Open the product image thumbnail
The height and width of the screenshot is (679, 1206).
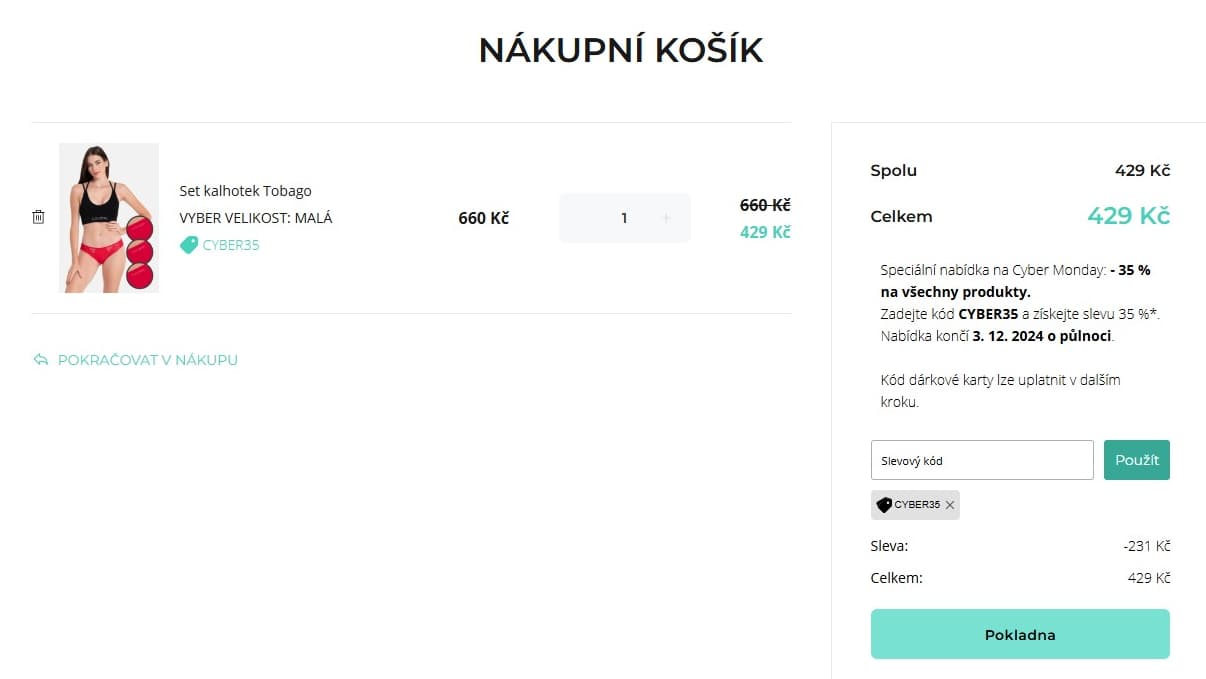(108, 217)
